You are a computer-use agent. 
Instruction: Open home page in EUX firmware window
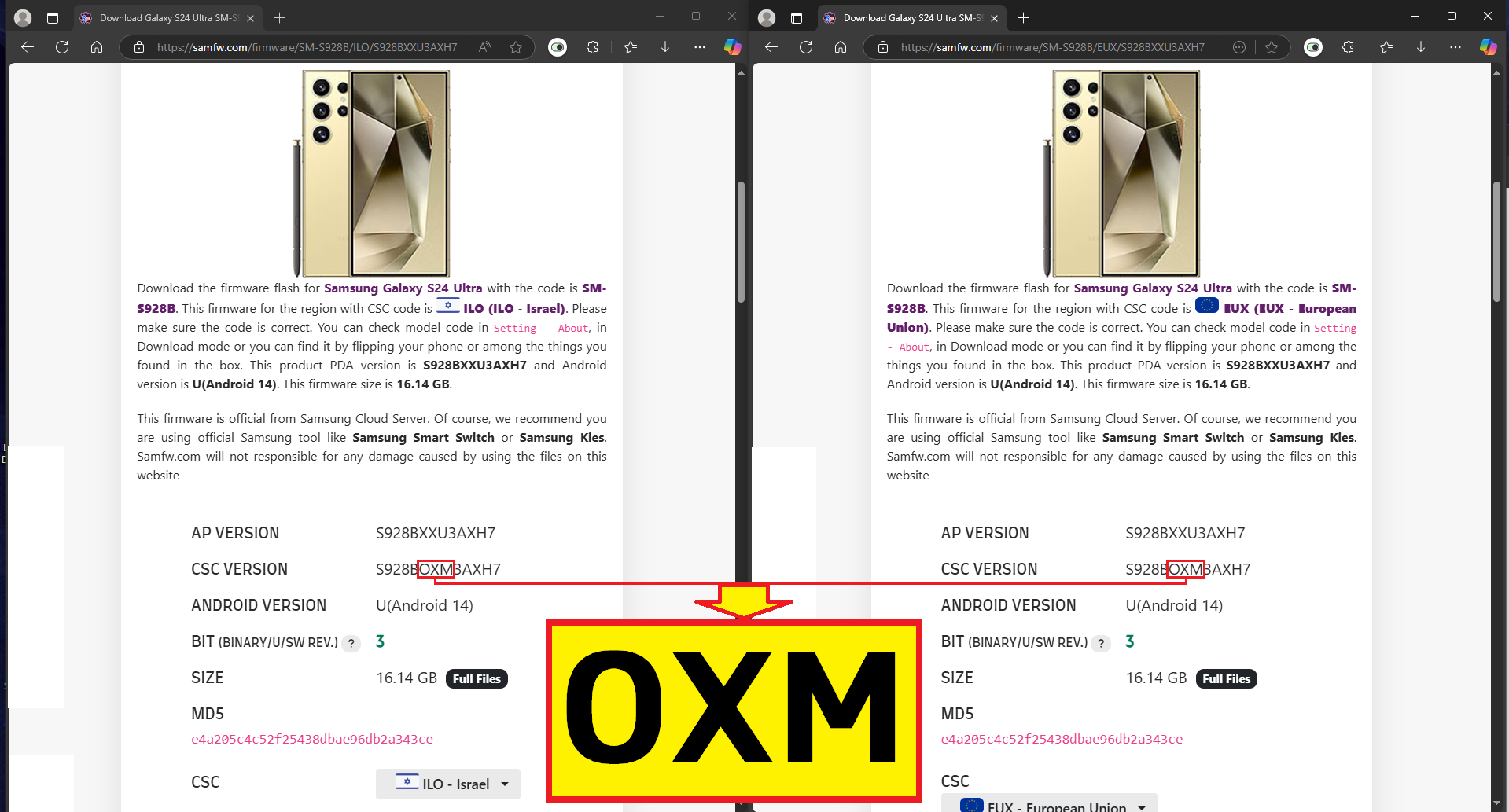pyautogui.click(x=841, y=47)
